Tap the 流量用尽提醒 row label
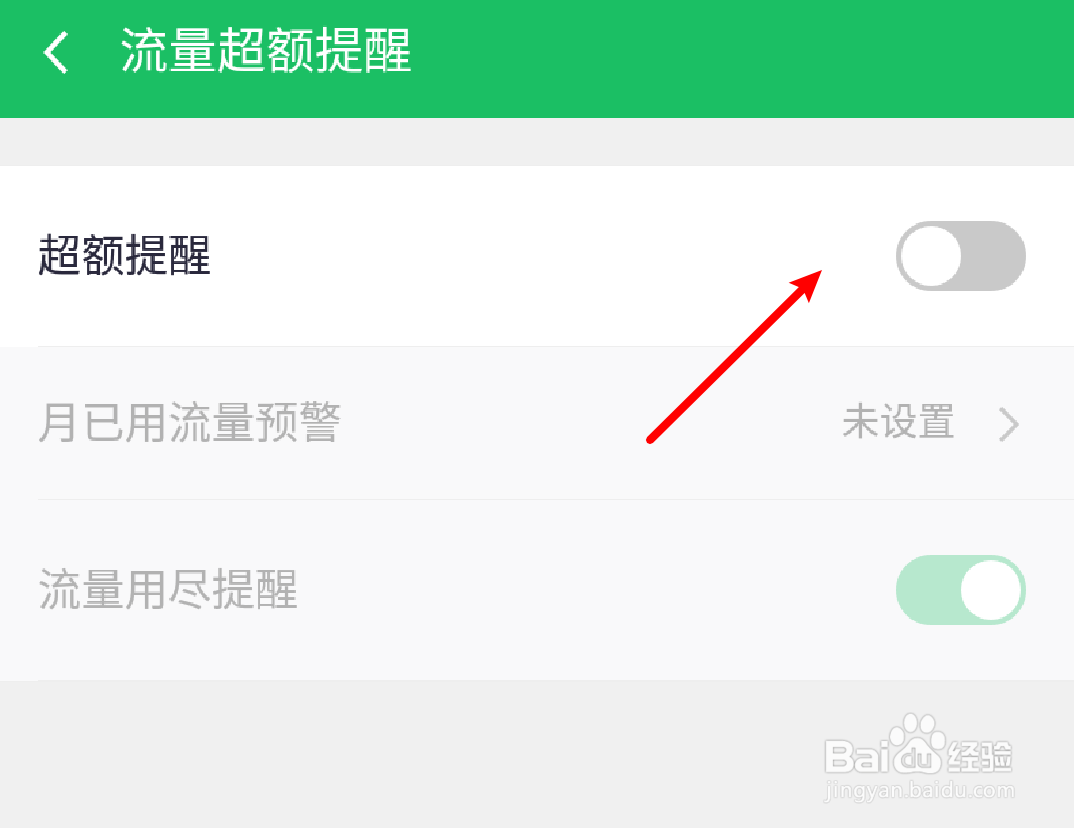This screenshot has height=828, width=1074. (x=168, y=589)
